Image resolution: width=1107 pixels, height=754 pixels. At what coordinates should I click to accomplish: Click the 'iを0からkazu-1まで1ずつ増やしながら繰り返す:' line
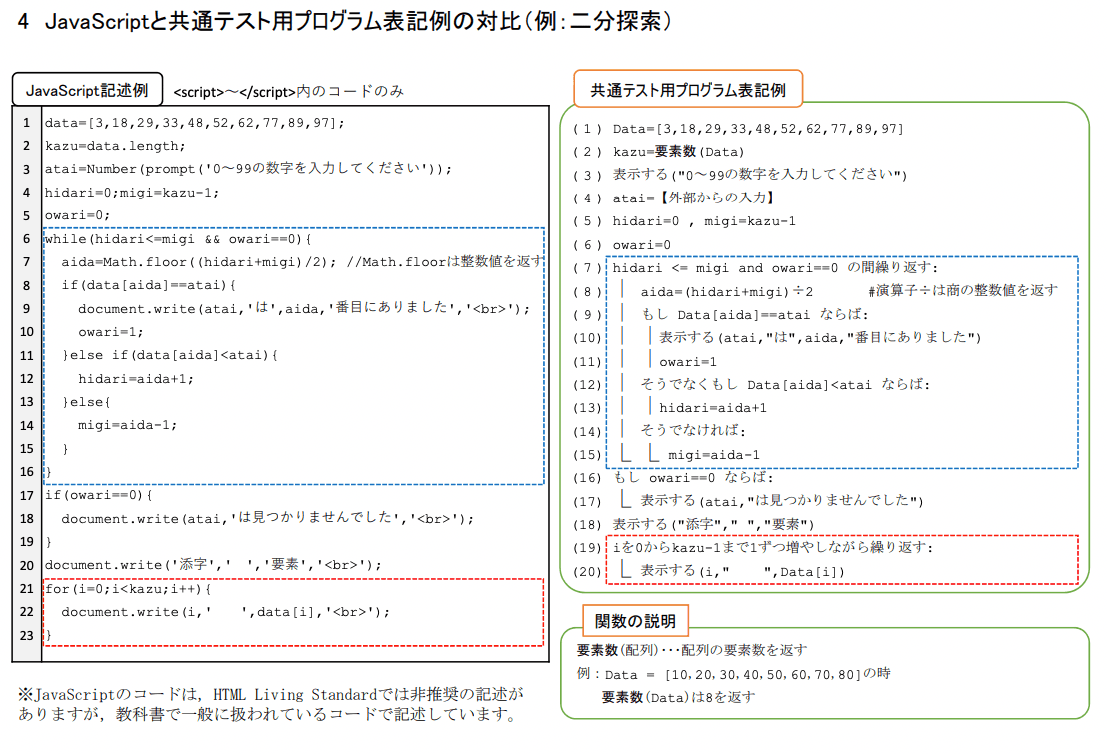click(772, 548)
